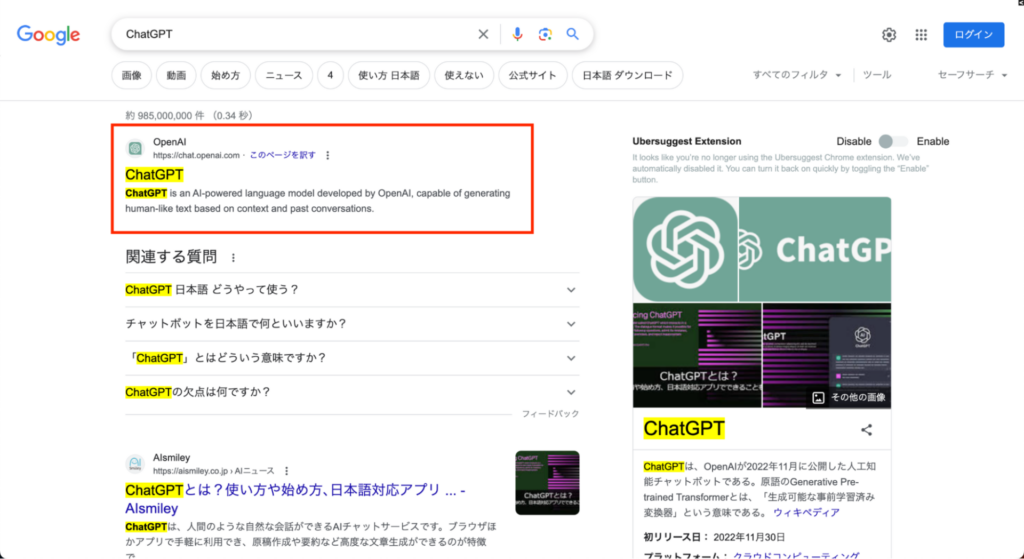Click the その他の画像 image icon

coord(818,398)
